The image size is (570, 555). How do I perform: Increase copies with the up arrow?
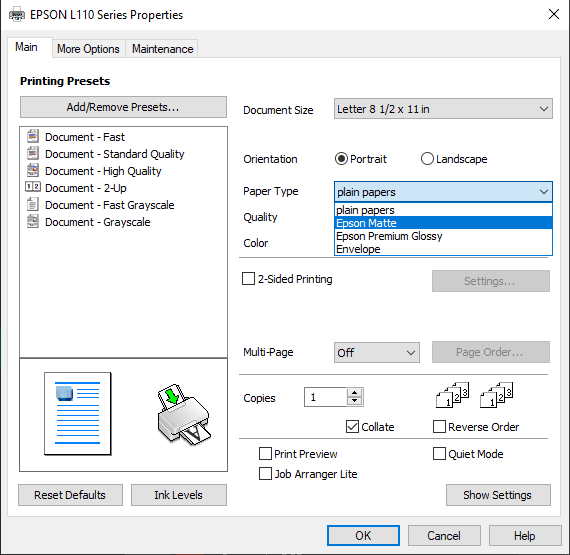(354, 393)
